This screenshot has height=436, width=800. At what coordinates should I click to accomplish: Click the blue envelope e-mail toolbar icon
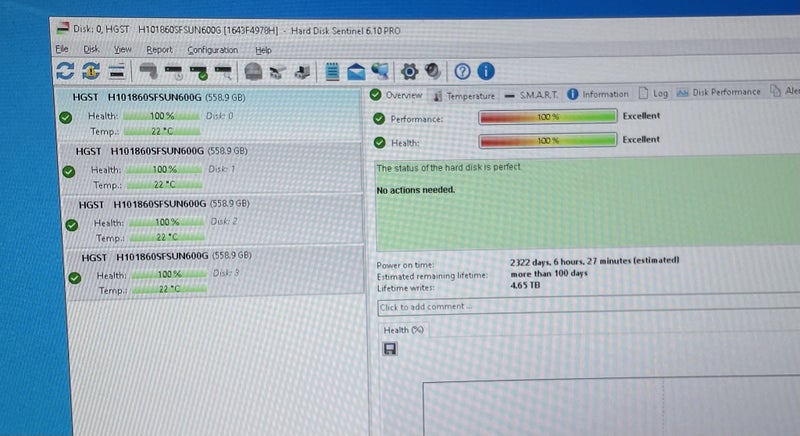356,71
